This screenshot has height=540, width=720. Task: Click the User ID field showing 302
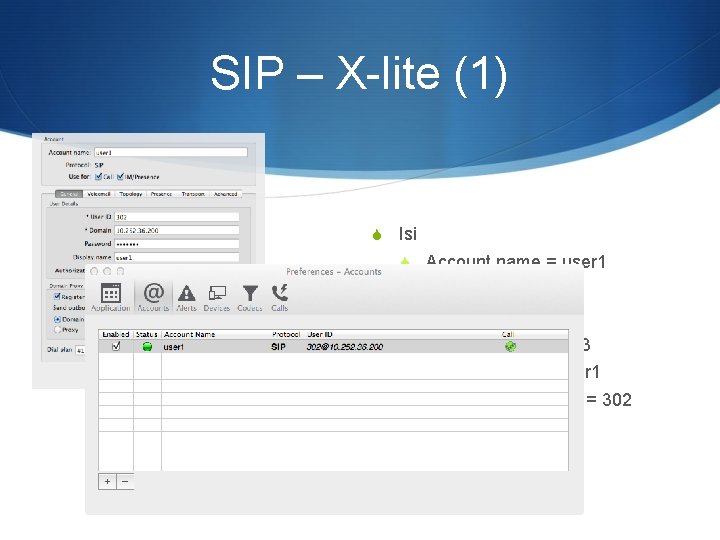[x=177, y=217]
